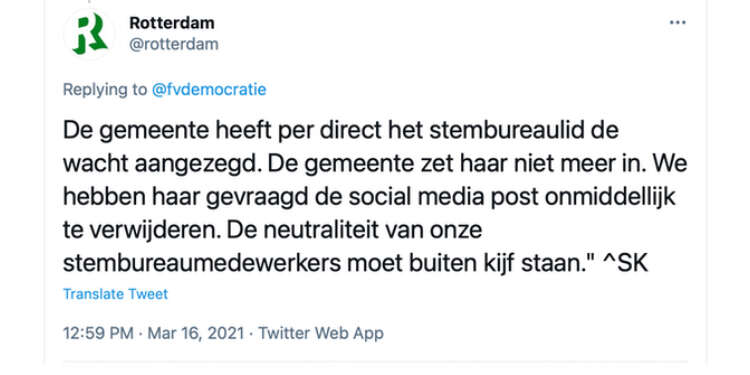Open the Twitter Web App source link
Image resolution: width=750 pixels, height=375 pixels.
click(x=321, y=333)
